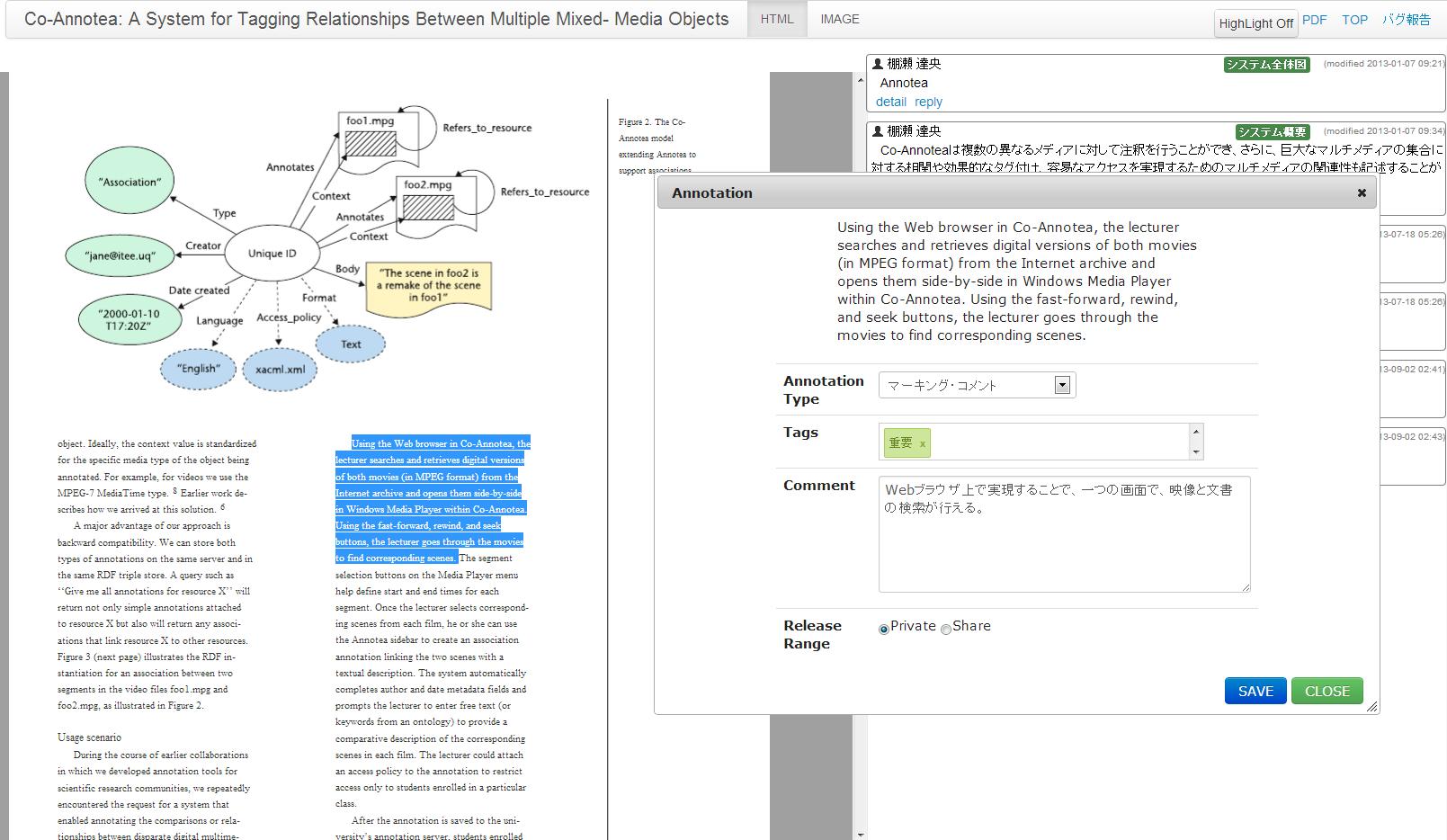Image resolution: width=1447 pixels, height=840 pixels.
Task: Click the Annotation dialog title bar
Action: pos(1016,192)
